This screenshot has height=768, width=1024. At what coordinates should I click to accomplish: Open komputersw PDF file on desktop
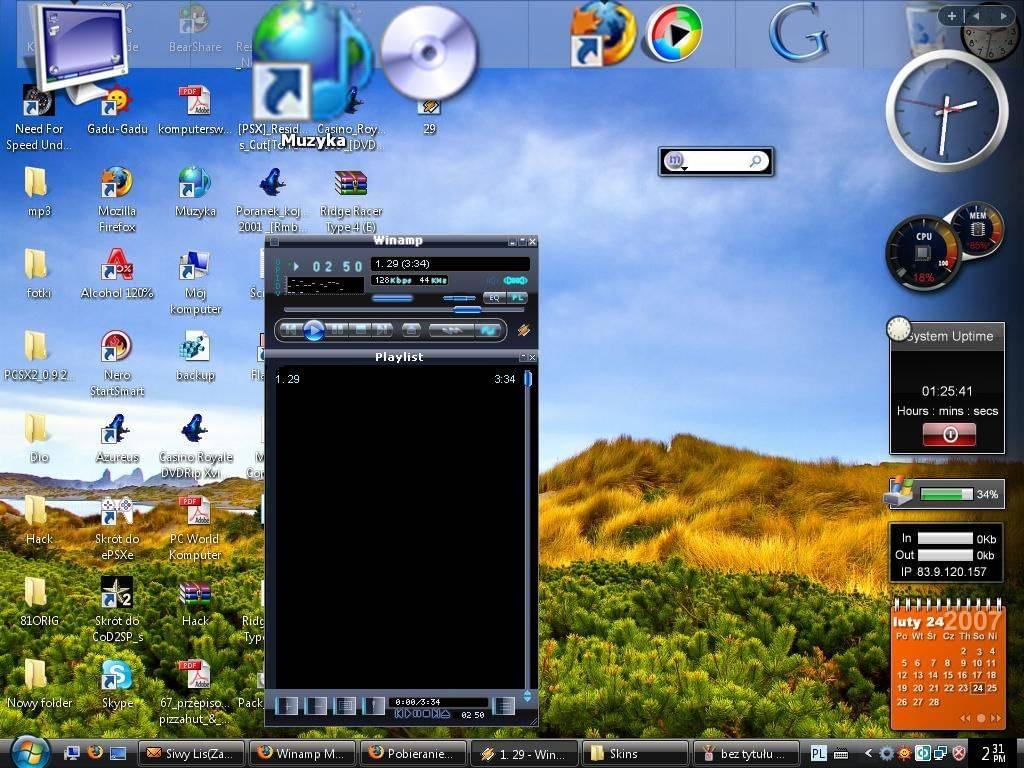pos(195,111)
